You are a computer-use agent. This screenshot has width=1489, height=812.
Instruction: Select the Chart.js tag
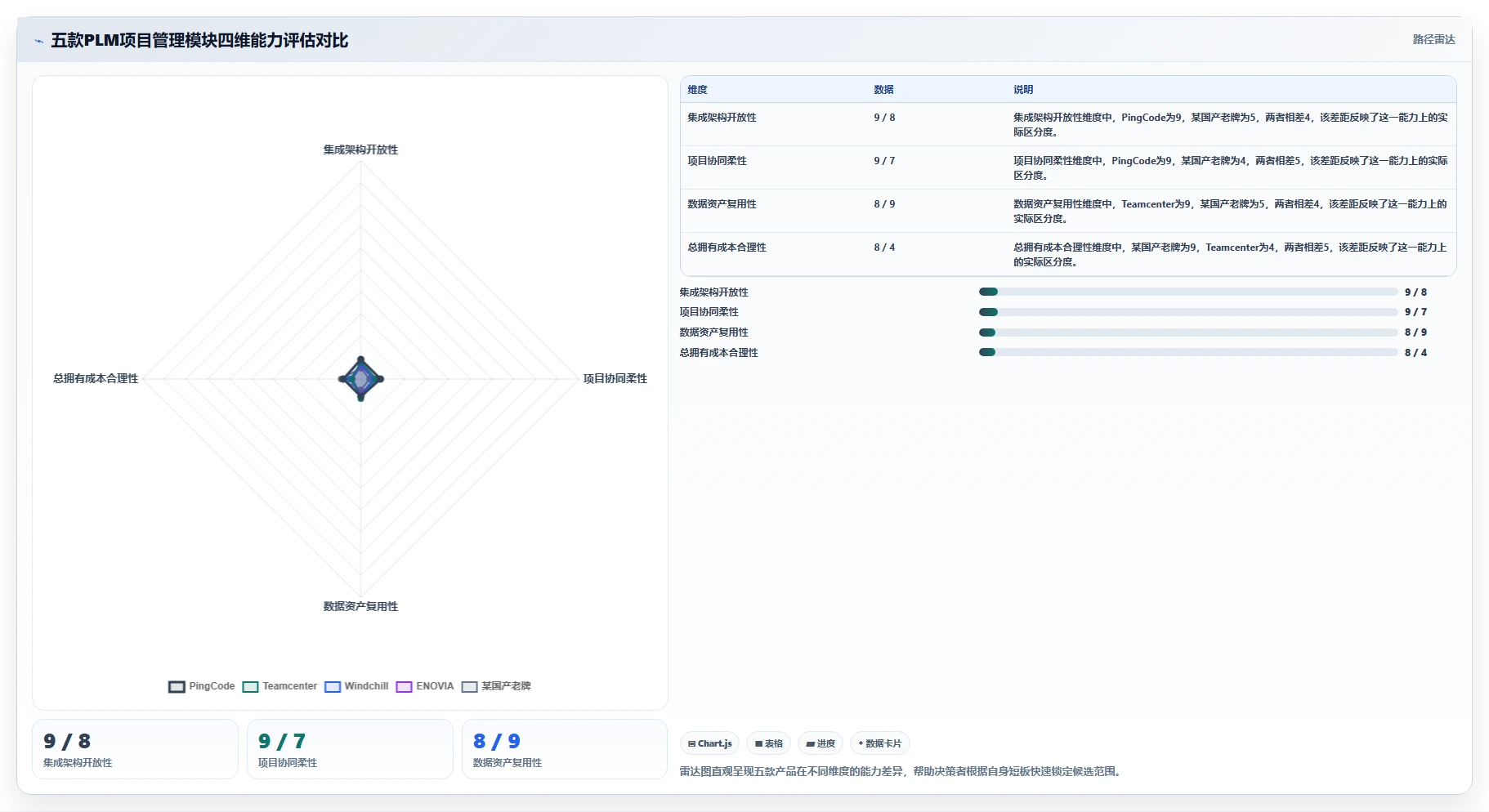coord(709,743)
